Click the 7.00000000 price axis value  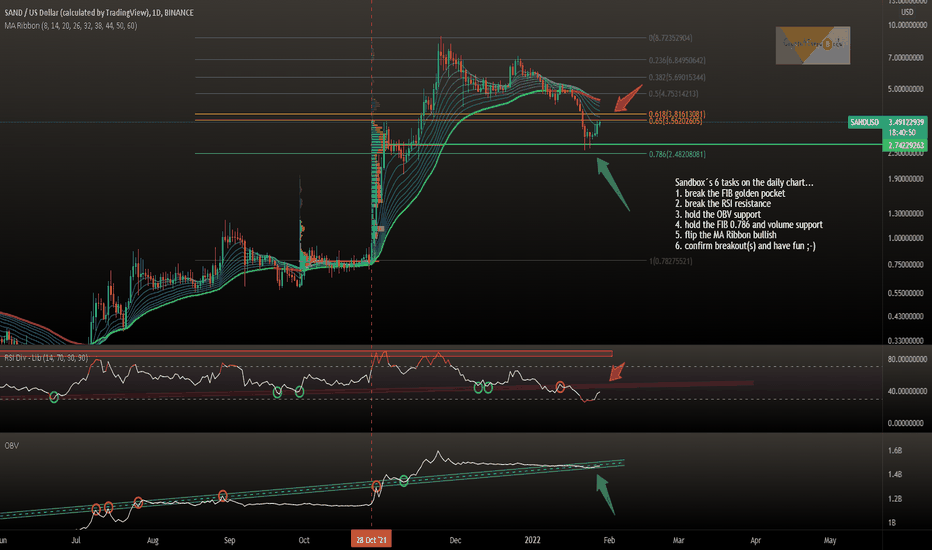[907, 58]
